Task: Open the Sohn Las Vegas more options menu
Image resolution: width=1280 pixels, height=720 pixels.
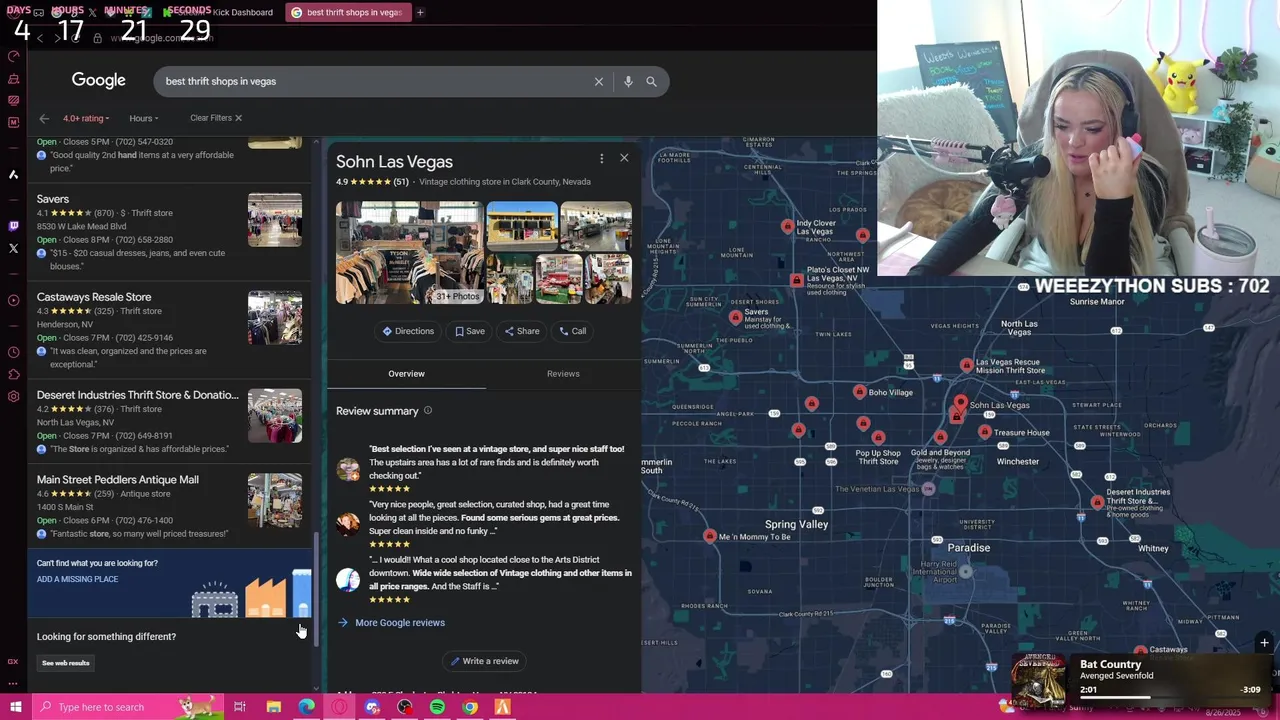Action: tap(601, 158)
